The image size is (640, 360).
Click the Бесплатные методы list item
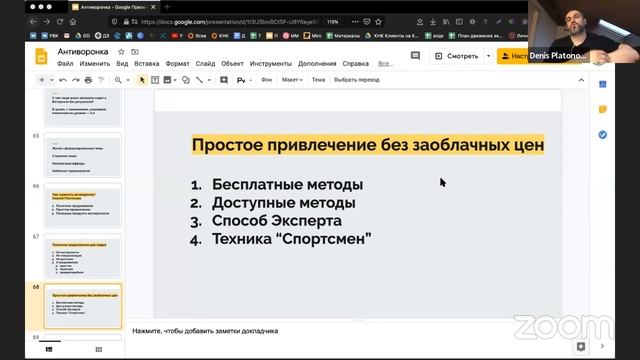[x=287, y=184]
